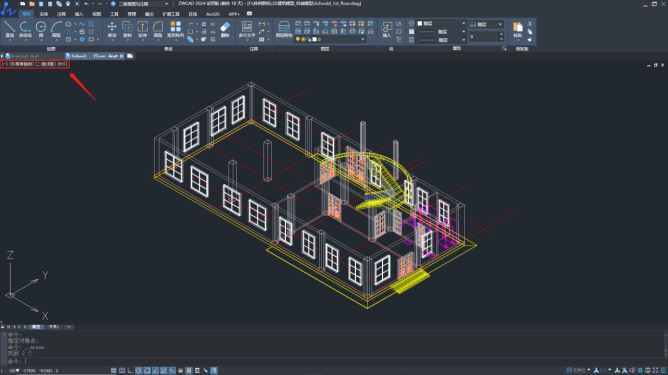
Task: Click the object color white swatch
Action: 420,23
